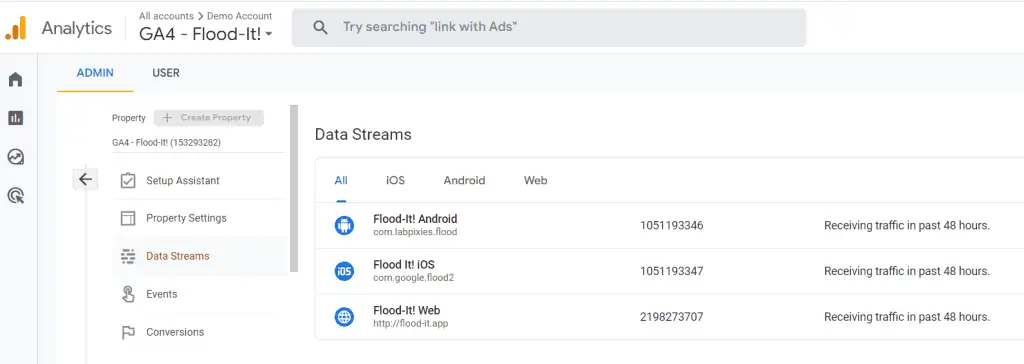This screenshot has width=1024, height=364.
Task: Select the iOS streams tab
Action: 395,180
